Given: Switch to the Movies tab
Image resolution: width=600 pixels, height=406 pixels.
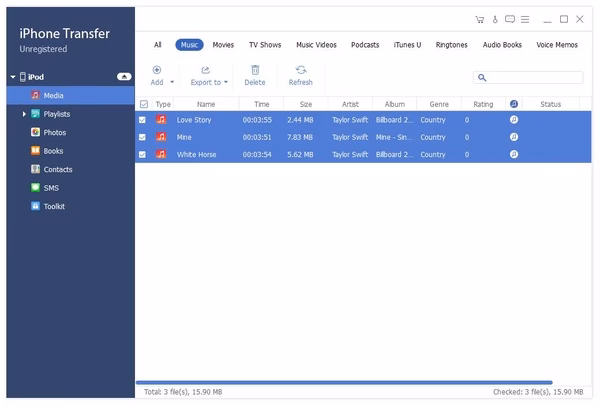Looking at the screenshot, I should coord(223,45).
